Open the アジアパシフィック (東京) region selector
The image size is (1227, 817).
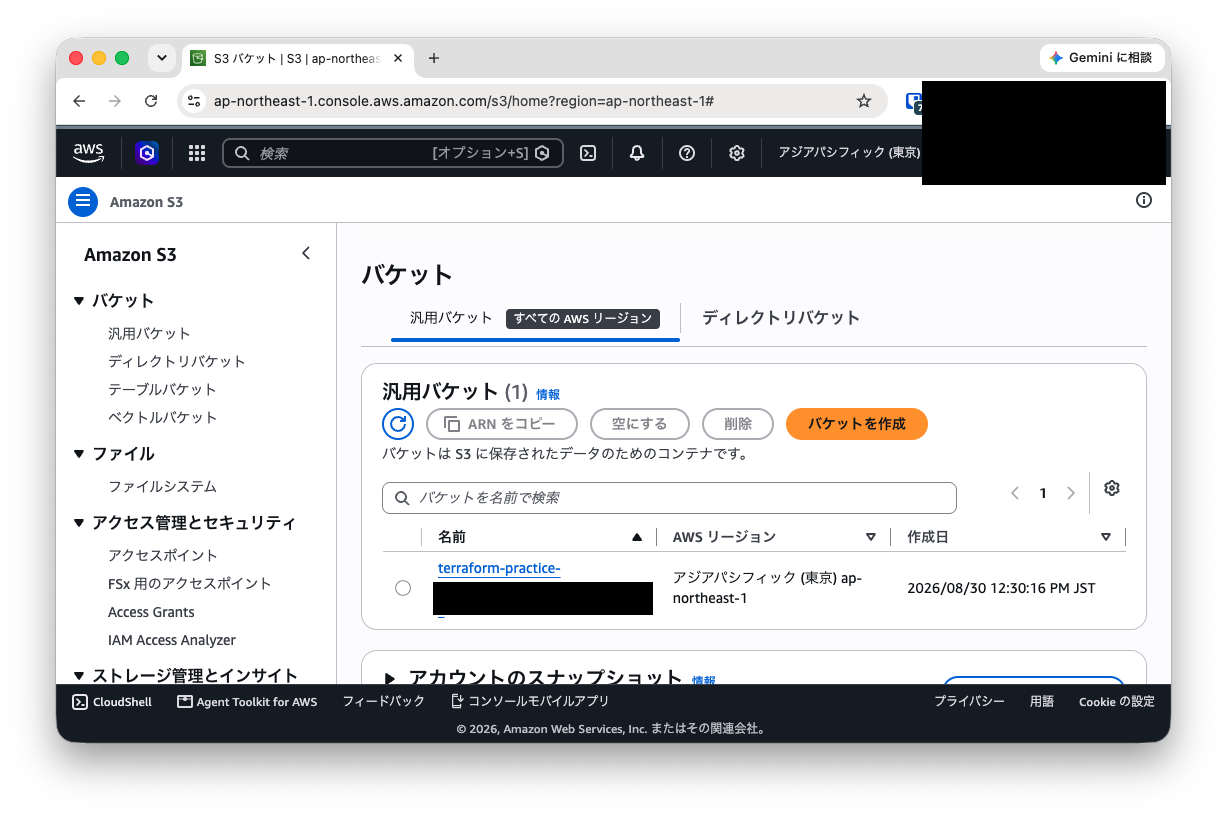(849, 153)
